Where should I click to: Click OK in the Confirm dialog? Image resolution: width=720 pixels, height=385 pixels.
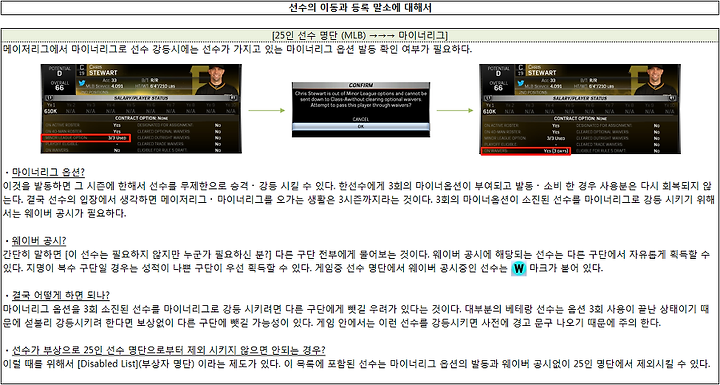[361, 126]
